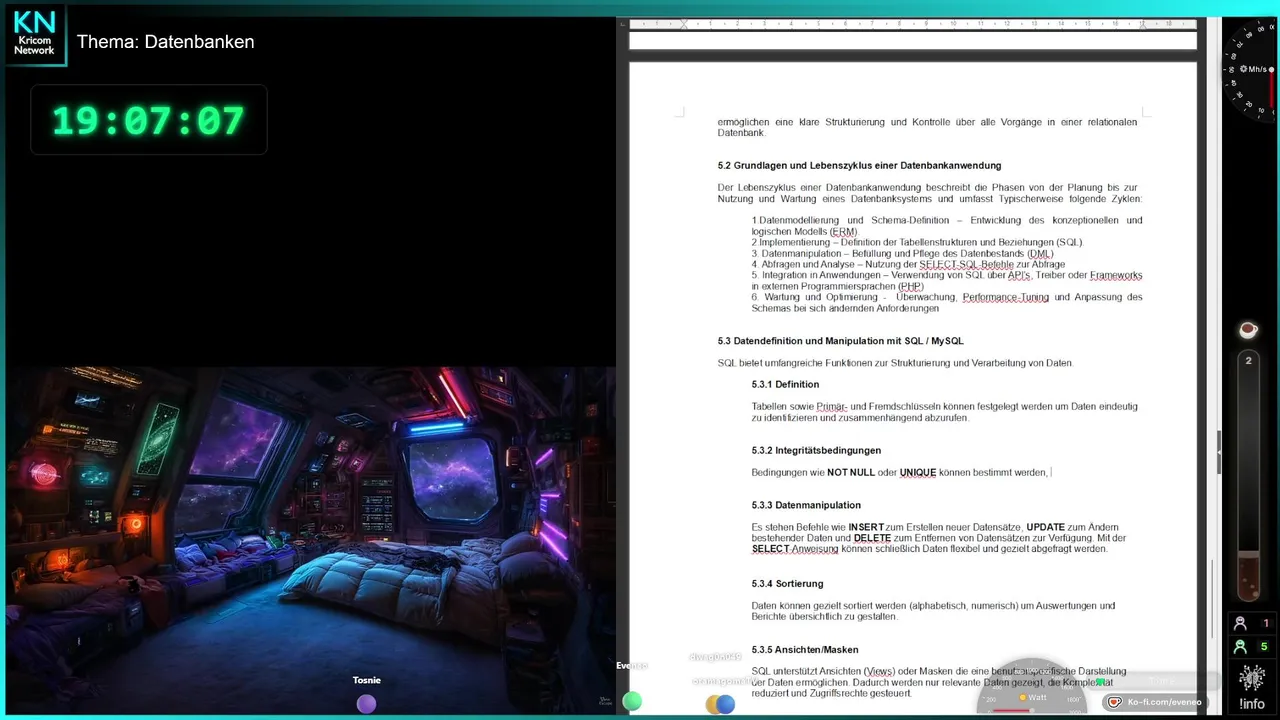Screen dimensions: 1280x720
Task: Click the green 19:07:07 clock display
Action: point(148,120)
